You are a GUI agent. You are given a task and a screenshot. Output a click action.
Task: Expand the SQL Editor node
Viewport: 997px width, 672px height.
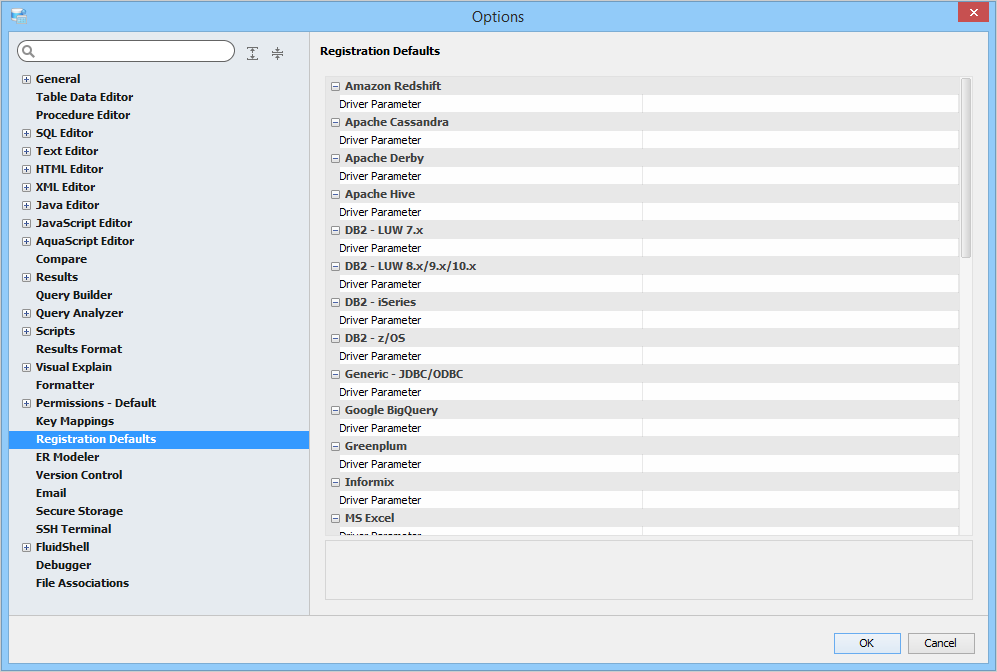coord(26,134)
